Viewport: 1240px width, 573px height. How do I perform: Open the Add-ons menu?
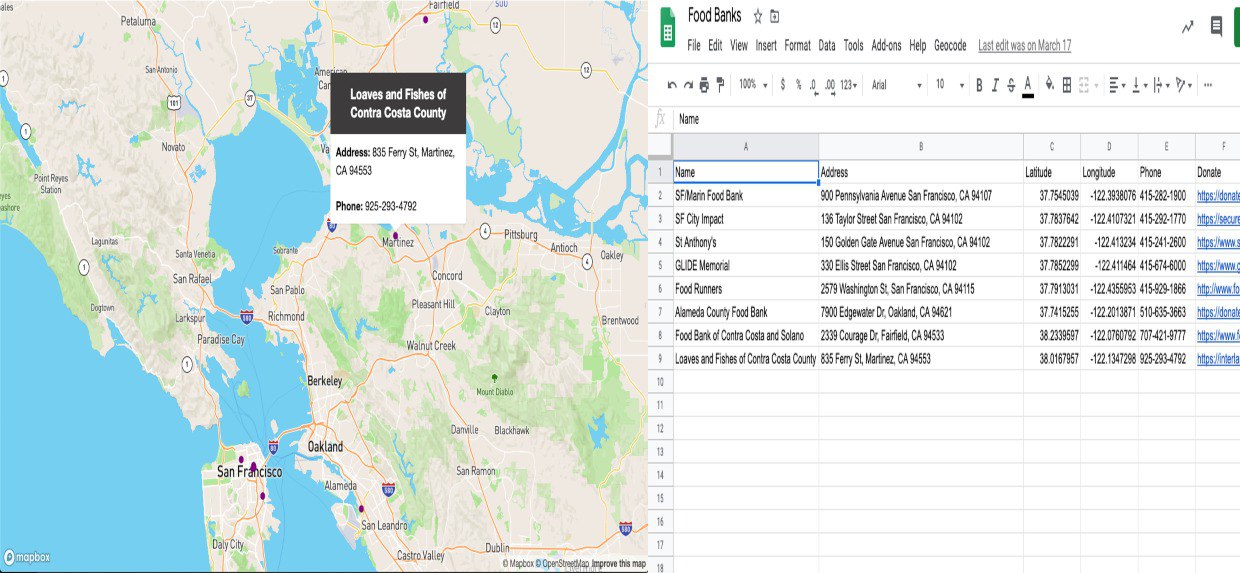point(886,45)
